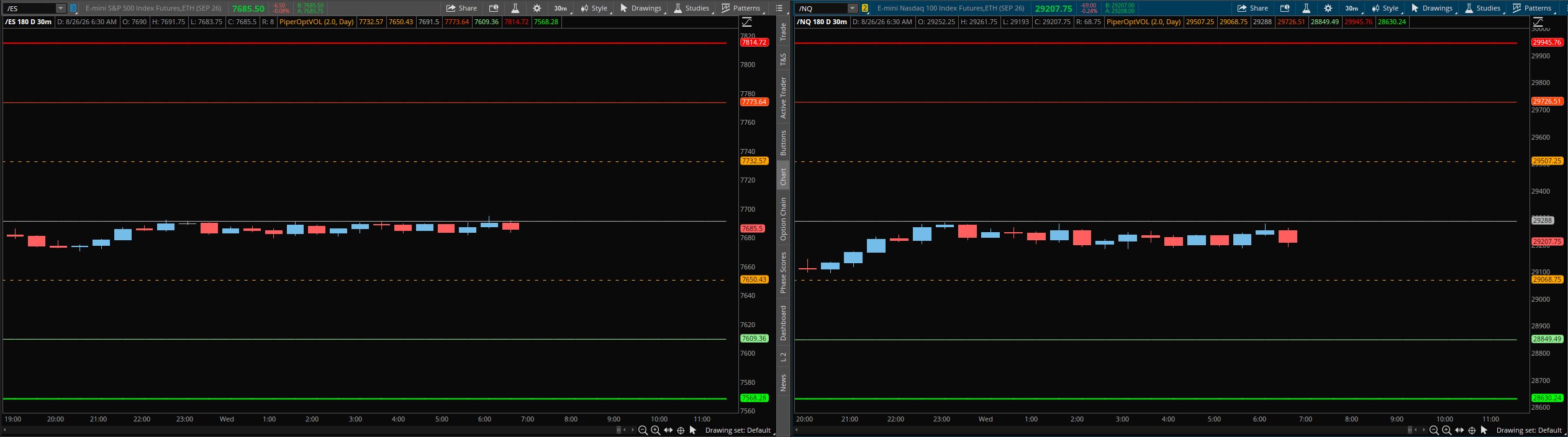Open Studies on the /NQ chart

click(x=1482, y=8)
